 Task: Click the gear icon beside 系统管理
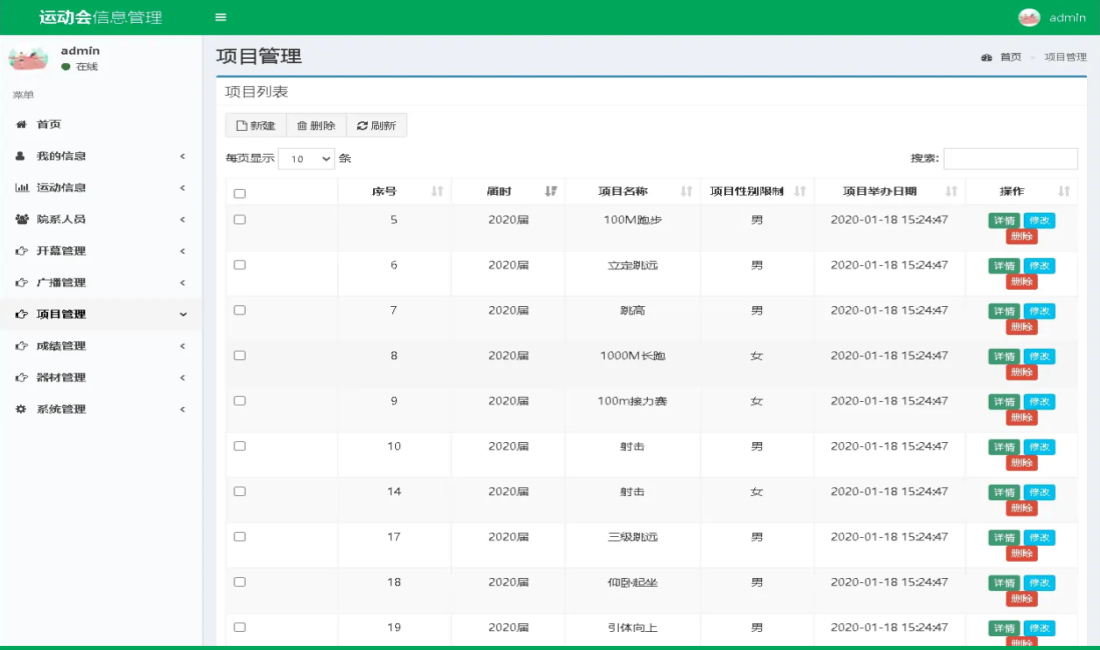coord(21,409)
